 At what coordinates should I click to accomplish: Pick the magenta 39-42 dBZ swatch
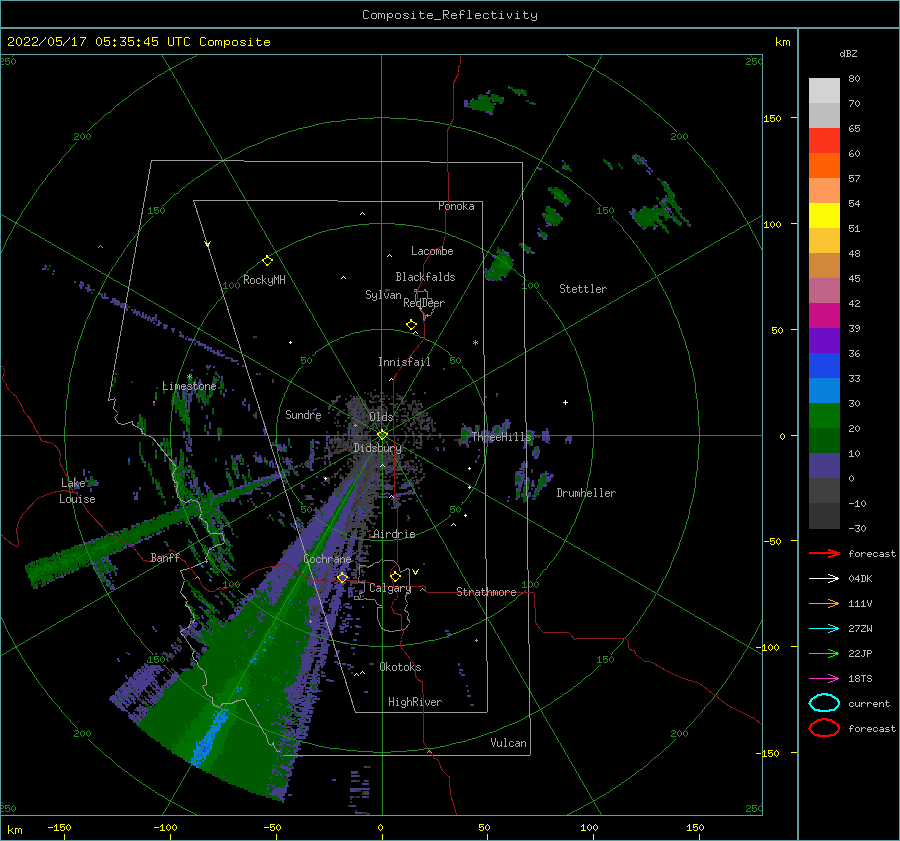click(x=824, y=315)
